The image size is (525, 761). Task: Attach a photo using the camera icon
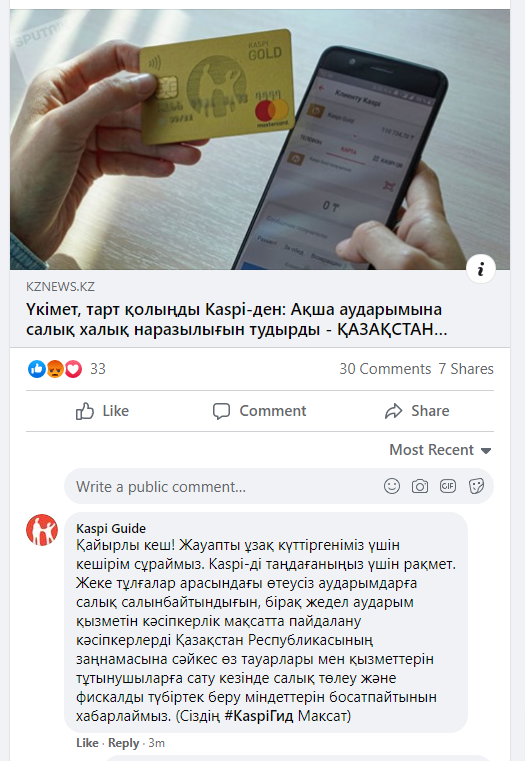pyautogui.click(x=420, y=486)
